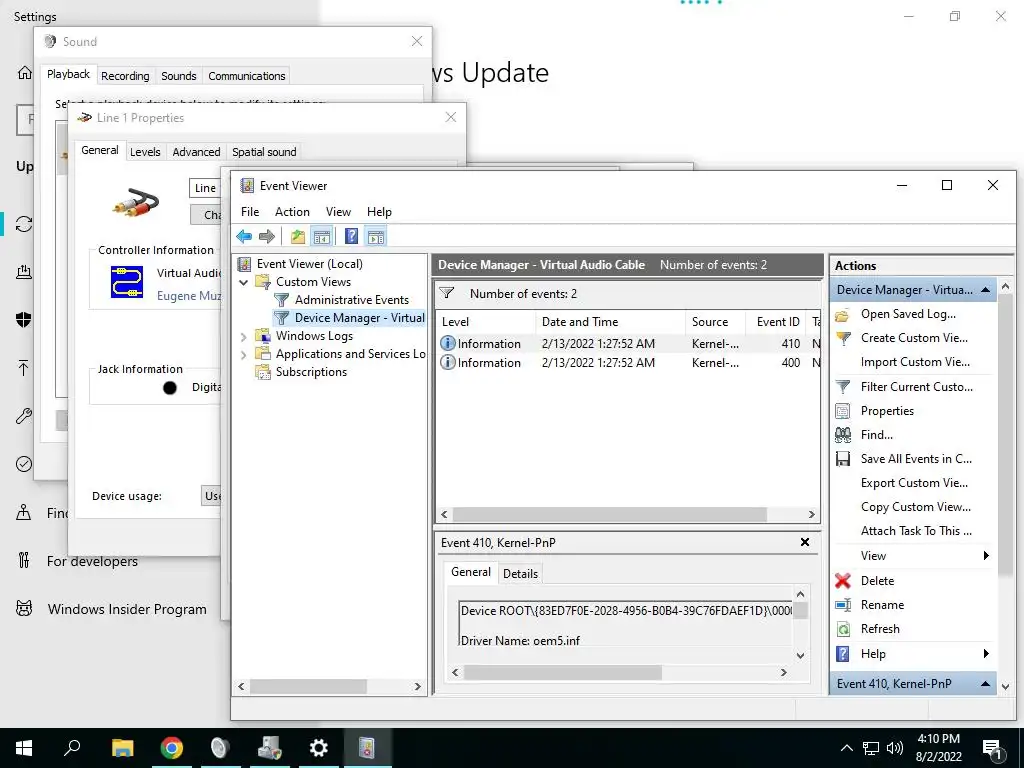
Task: Click Import Custom View action
Action: pos(915,362)
